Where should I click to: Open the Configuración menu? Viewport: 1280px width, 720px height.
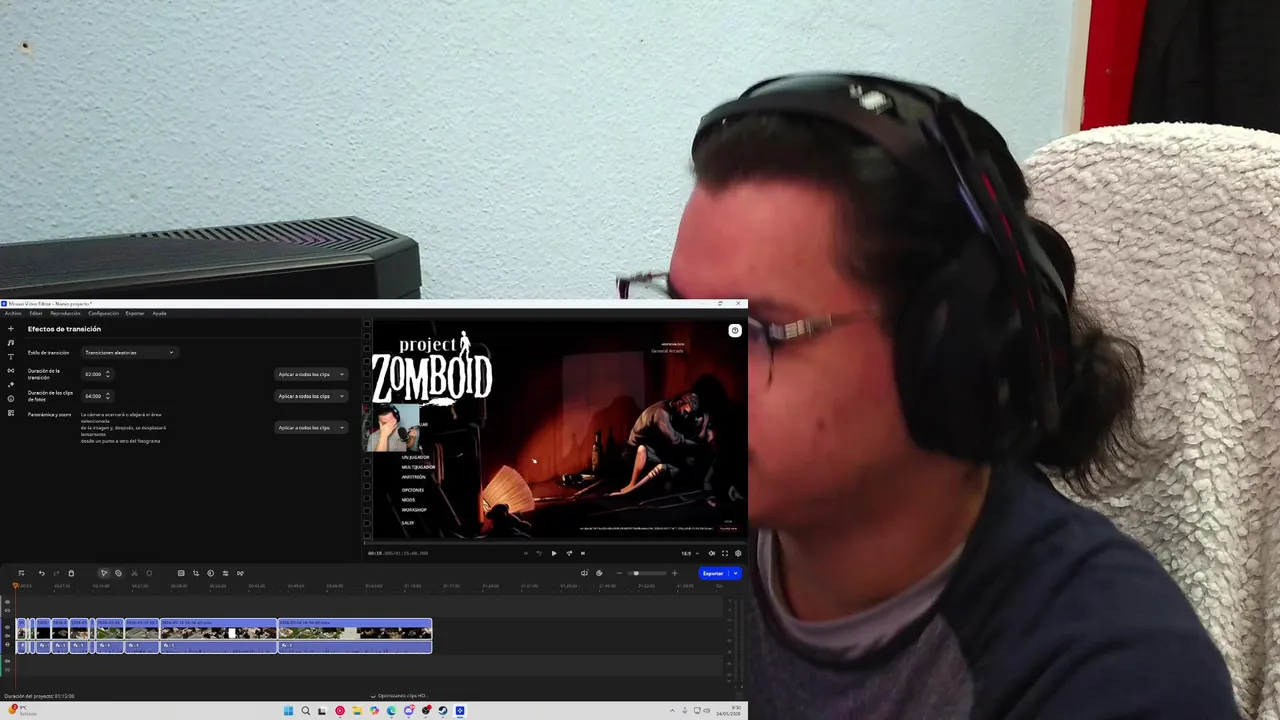click(x=103, y=313)
